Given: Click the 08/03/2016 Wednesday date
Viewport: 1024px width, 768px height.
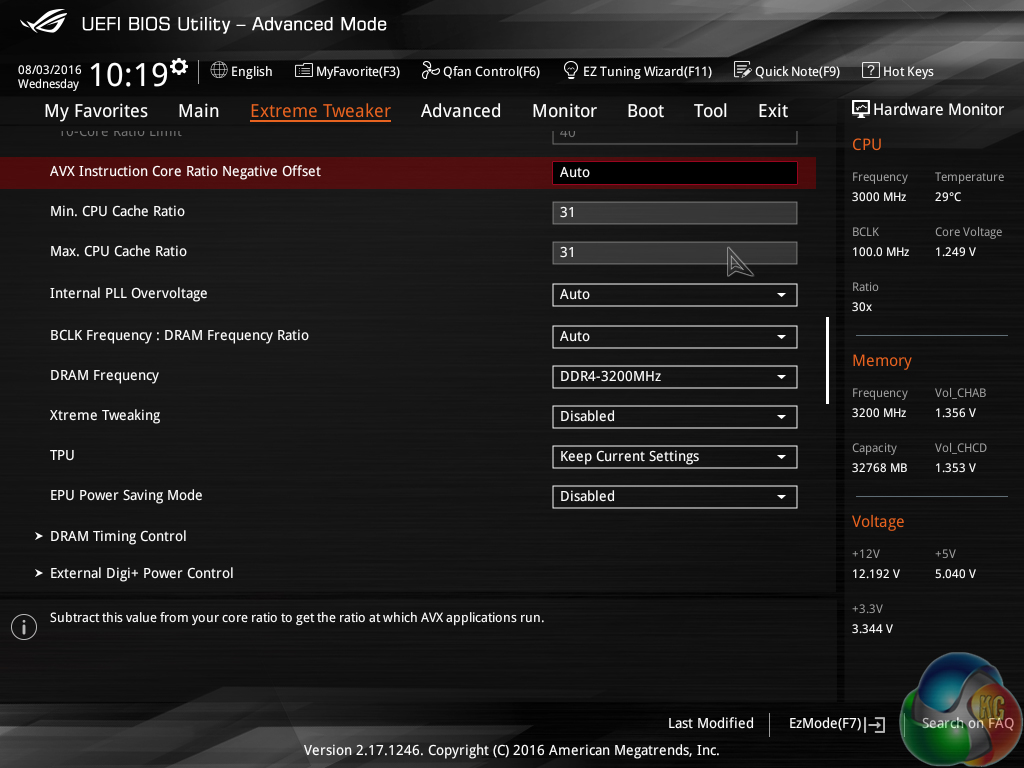Looking at the screenshot, I should tap(49, 76).
